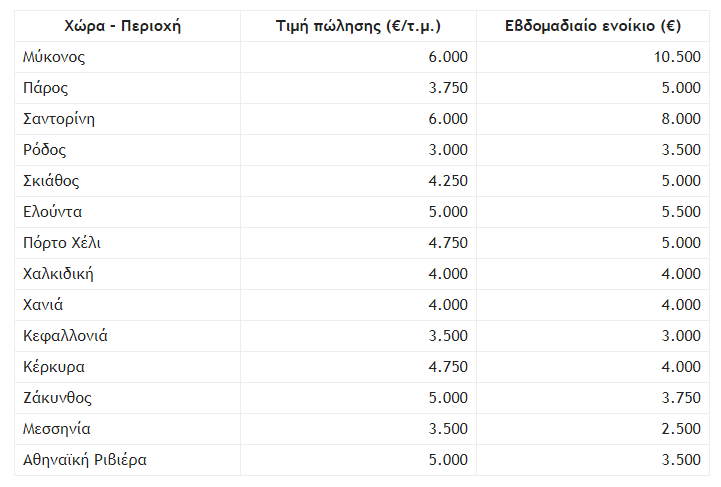Click the Σκιάθος sale price 4.250
This screenshot has width=721, height=487.
[x=448, y=181]
